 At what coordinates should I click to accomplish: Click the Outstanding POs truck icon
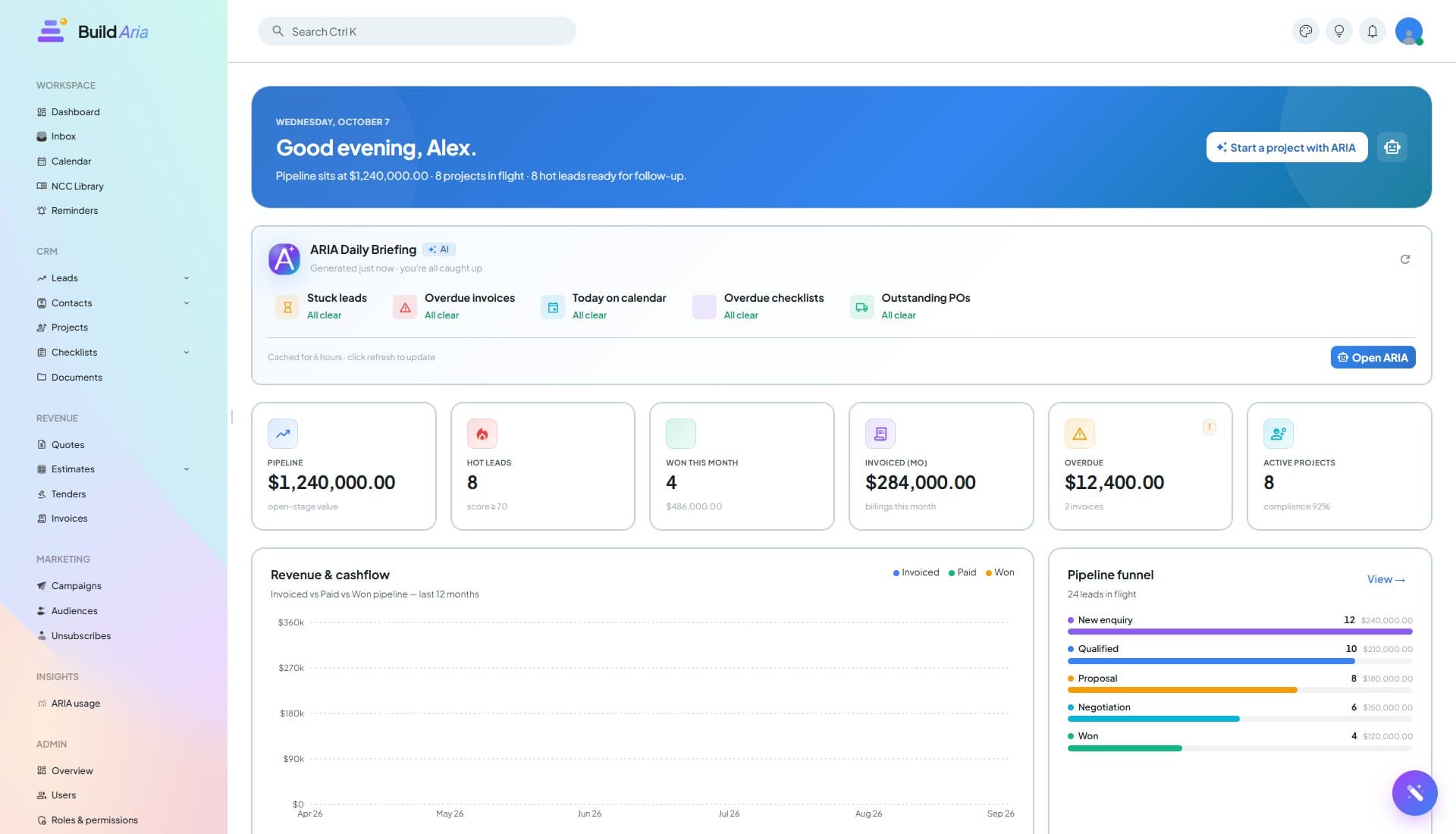(x=861, y=307)
